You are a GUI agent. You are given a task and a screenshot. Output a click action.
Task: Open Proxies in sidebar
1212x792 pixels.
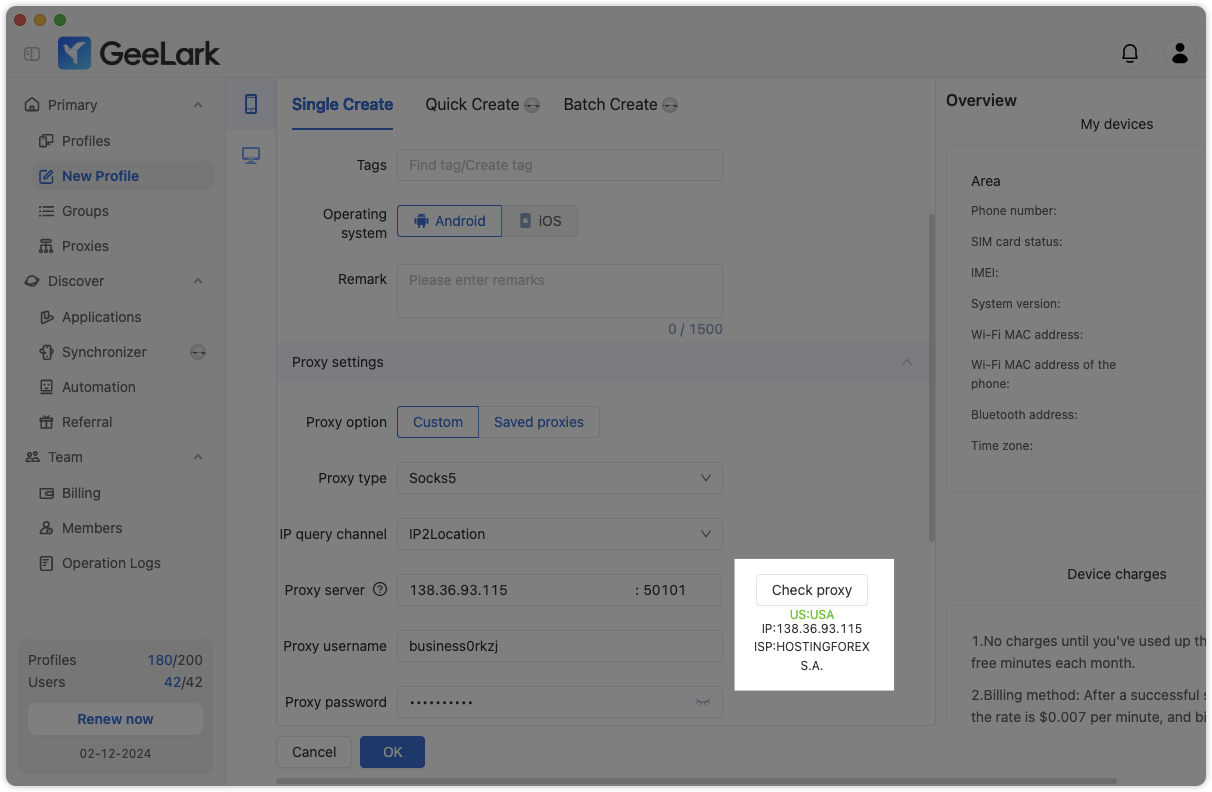85,246
